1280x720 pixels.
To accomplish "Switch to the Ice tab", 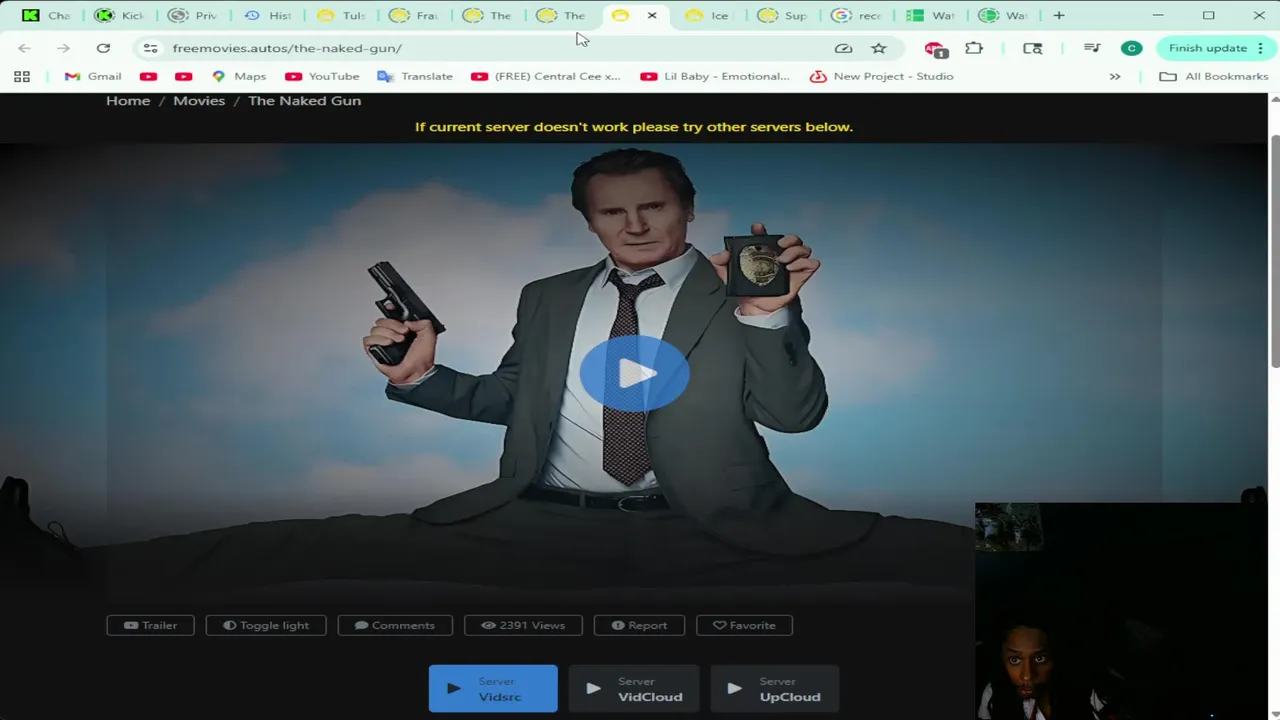I will click(x=709, y=15).
